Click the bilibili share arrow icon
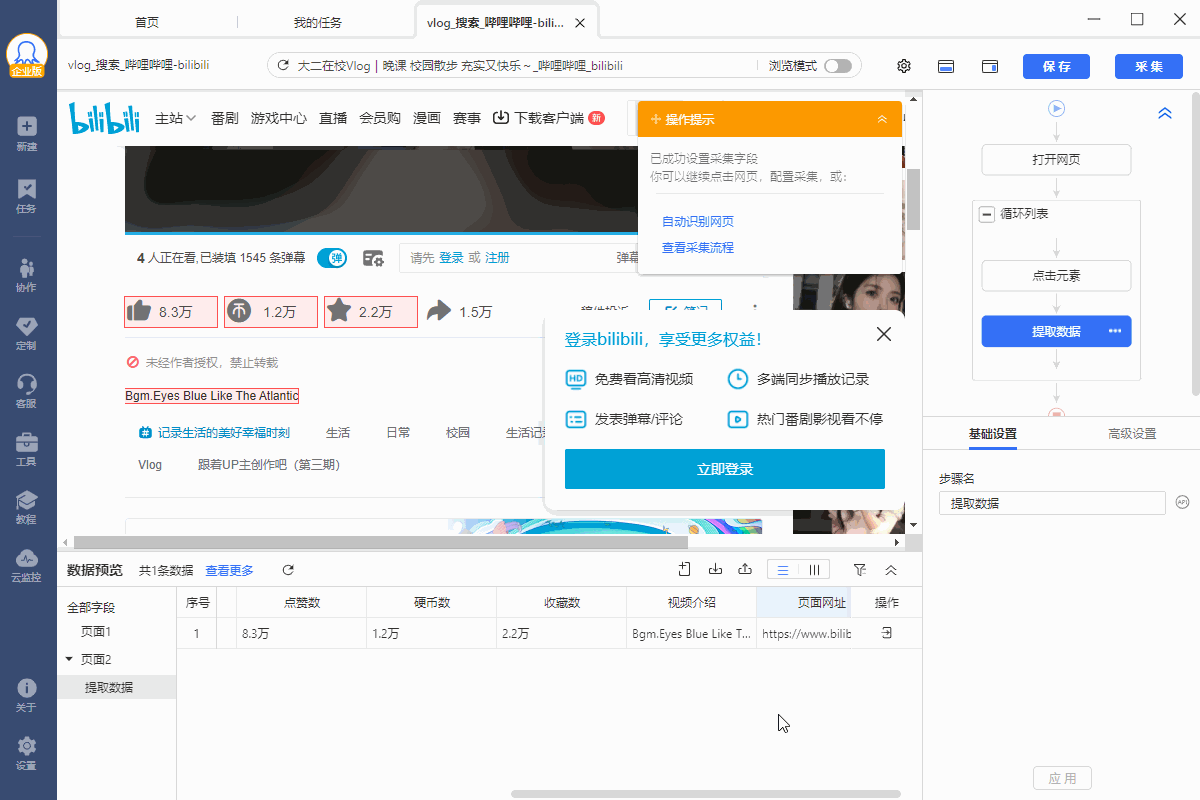Image resolution: width=1200 pixels, height=800 pixels. pos(439,311)
